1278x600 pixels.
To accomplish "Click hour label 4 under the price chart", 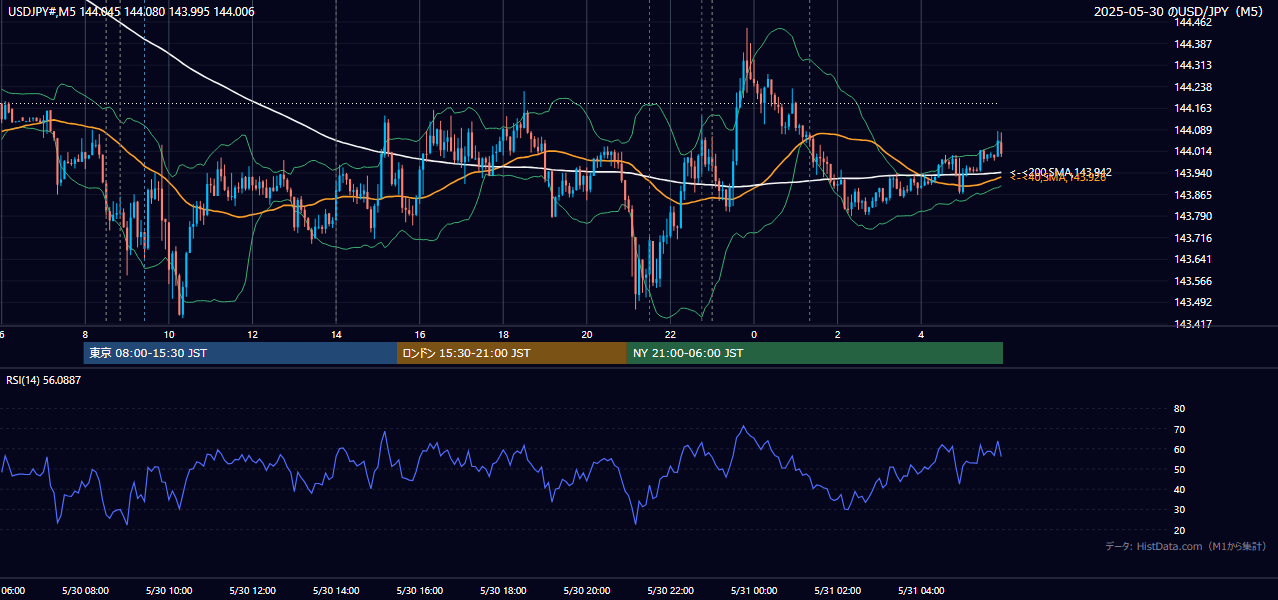I will pyautogui.click(x=922, y=334).
